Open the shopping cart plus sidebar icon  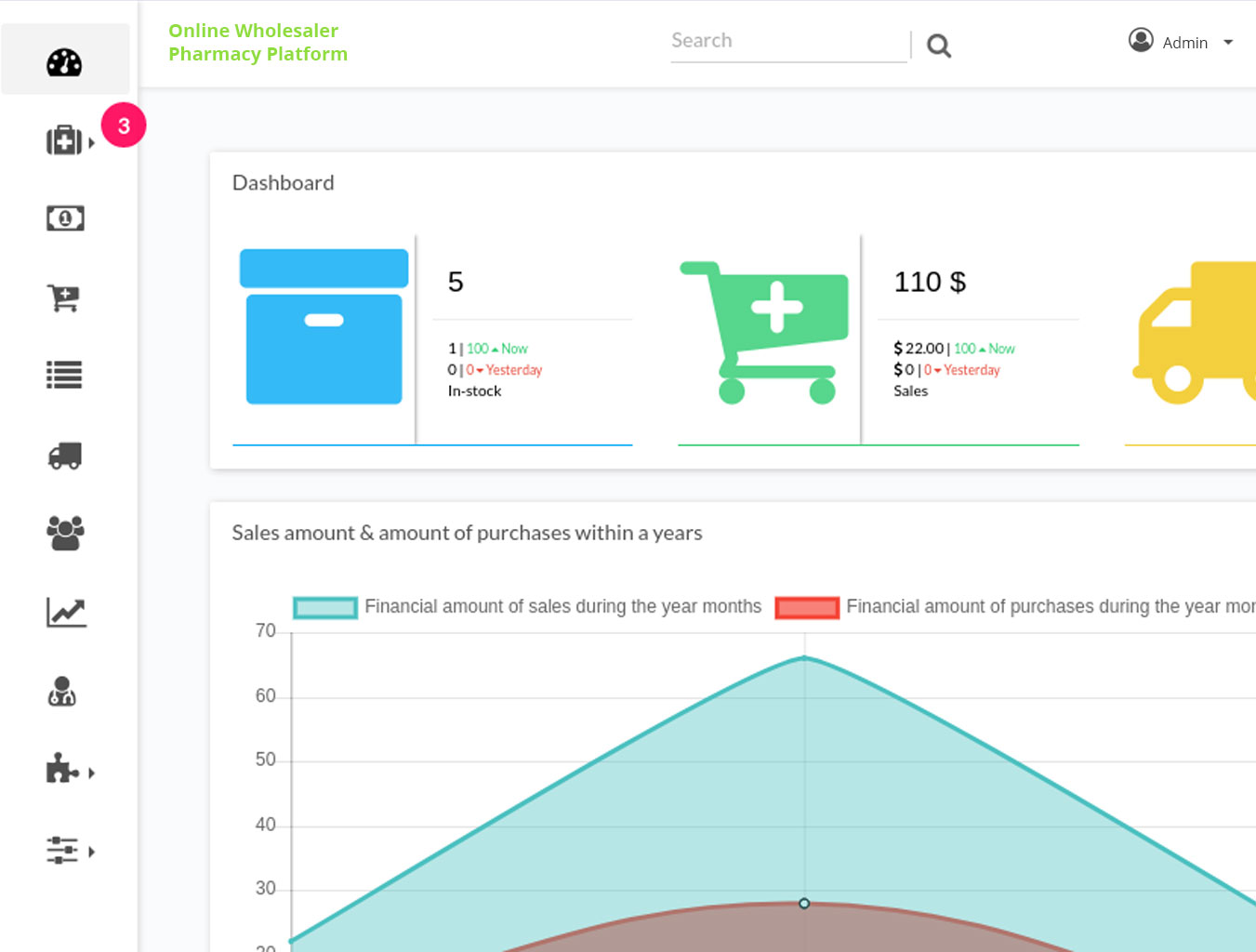click(x=64, y=297)
